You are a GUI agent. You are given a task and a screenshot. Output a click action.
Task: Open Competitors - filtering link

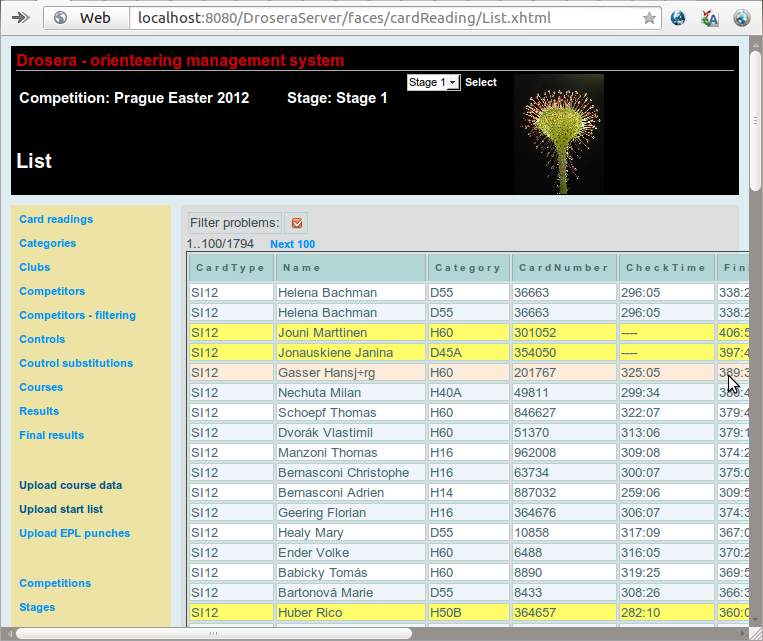click(77, 315)
